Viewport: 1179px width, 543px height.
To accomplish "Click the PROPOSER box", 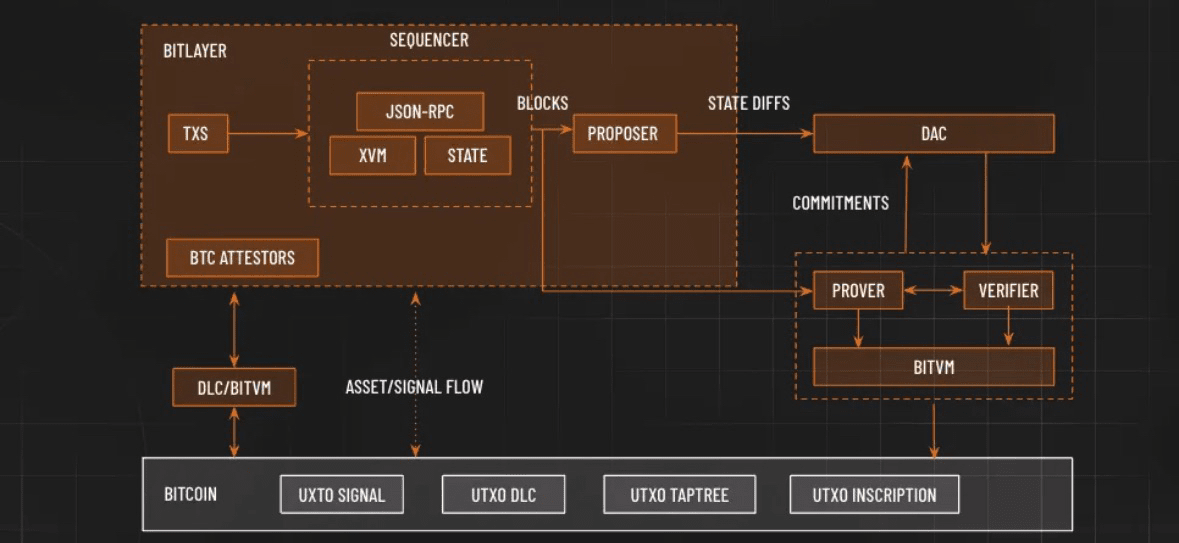I will (624, 134).
